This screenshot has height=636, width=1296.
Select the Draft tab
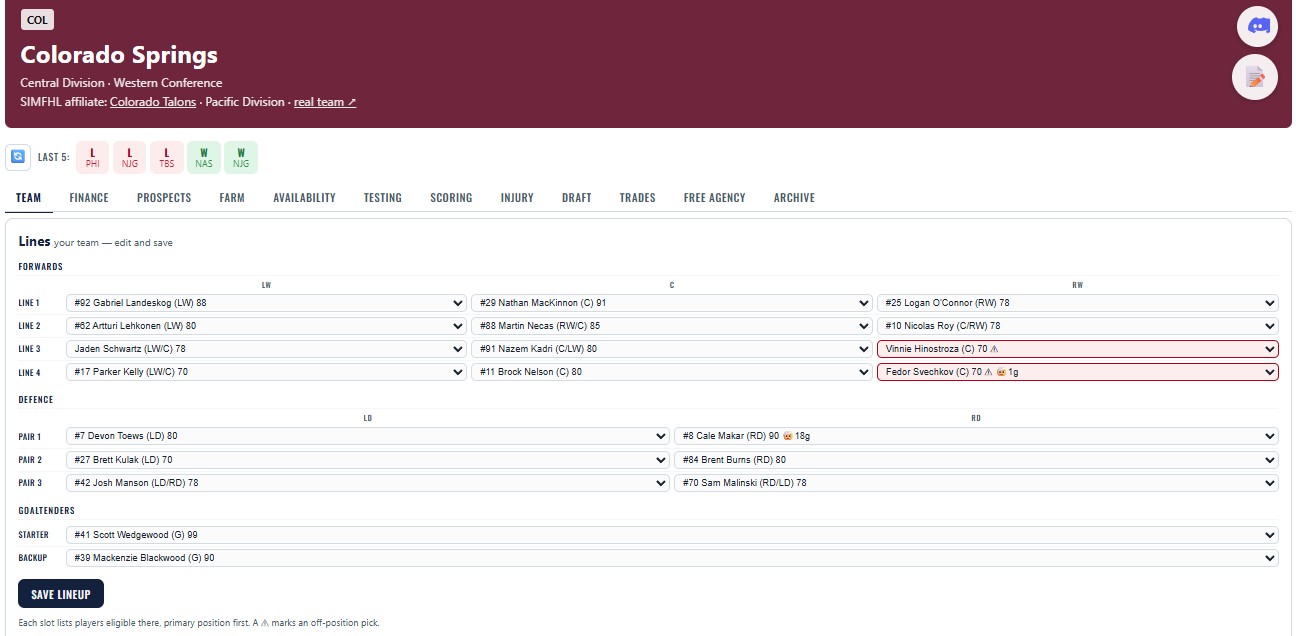[x=576, y=198]
